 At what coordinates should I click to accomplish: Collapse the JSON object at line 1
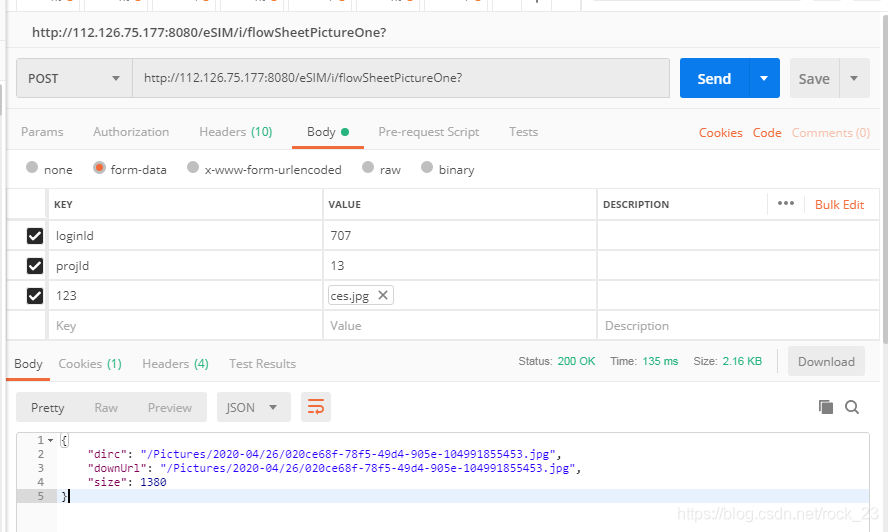click(x=50, y=440)
